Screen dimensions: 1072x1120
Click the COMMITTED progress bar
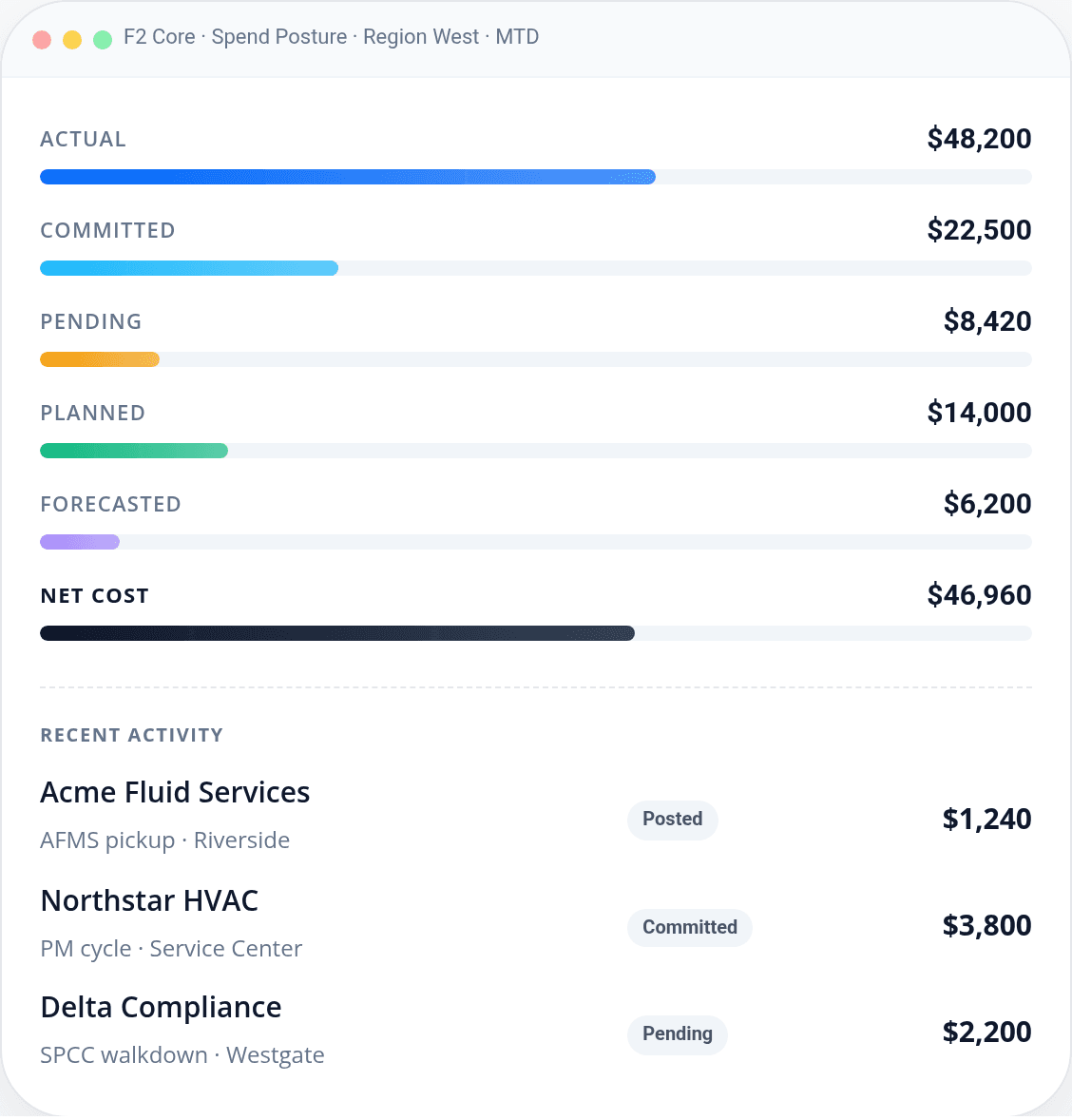[188, 267]
